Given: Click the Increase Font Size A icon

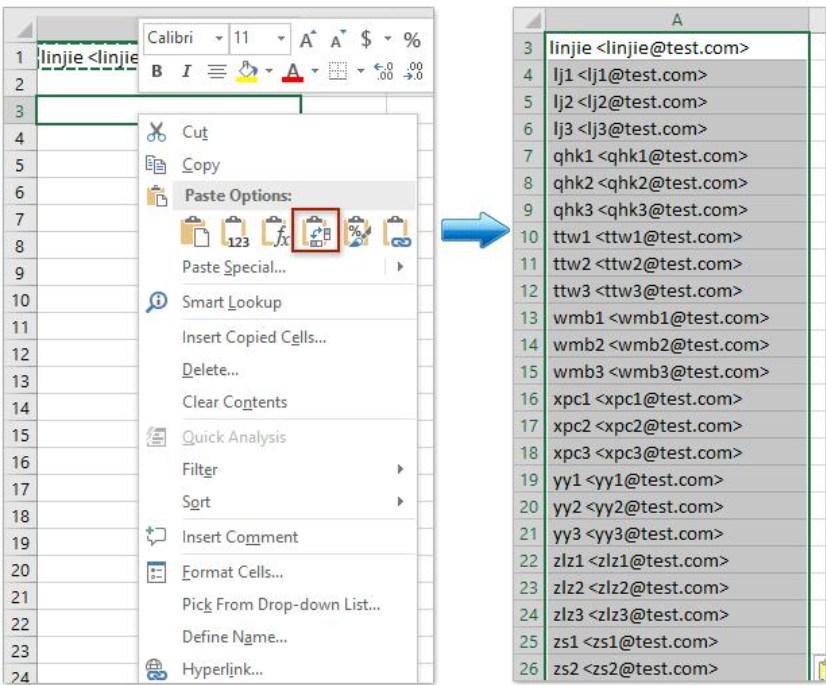Looking at the screenshot, I should (308, 38).
